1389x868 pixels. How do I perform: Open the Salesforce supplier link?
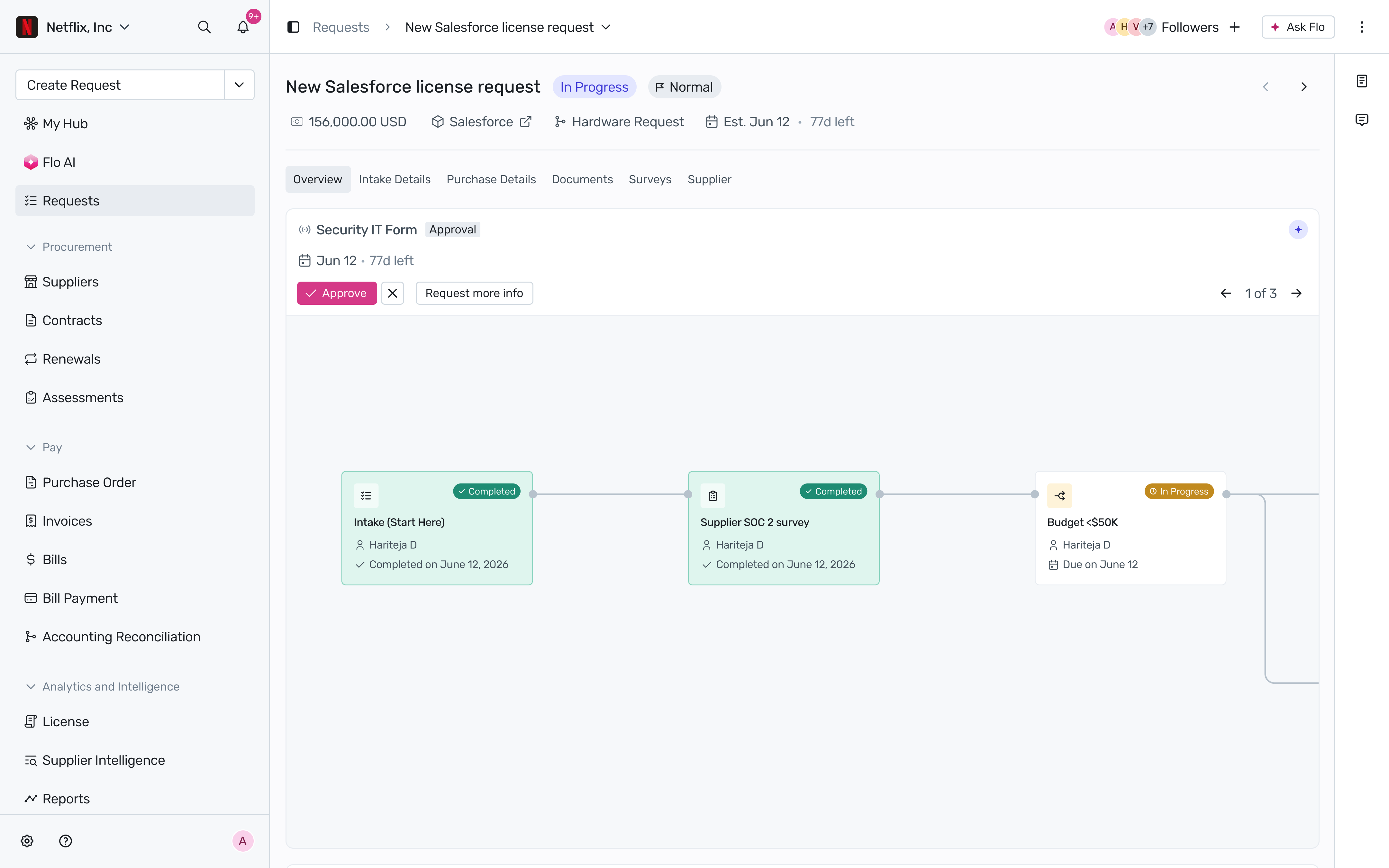tap(481, 122)
